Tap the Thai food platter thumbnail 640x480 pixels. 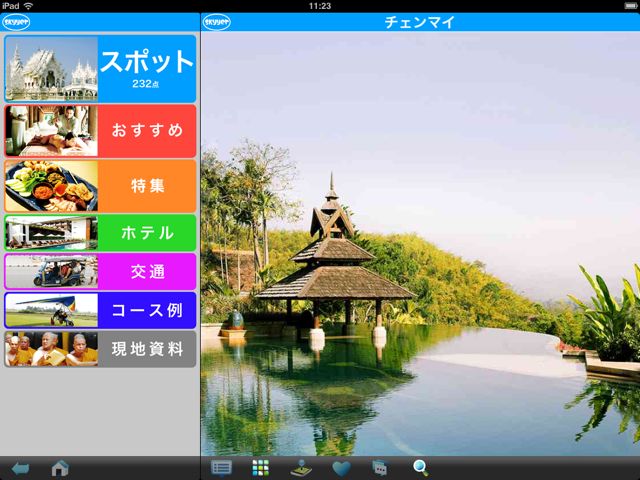coord(51,186)
